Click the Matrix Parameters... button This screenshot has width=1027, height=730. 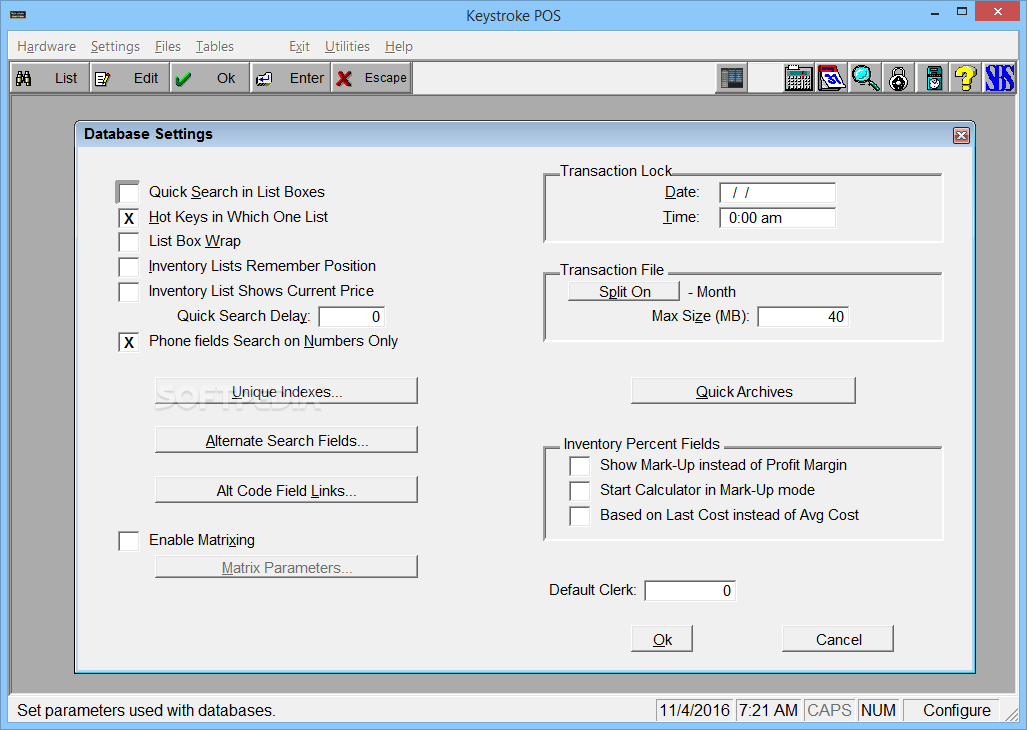click(x=286, y=567)
